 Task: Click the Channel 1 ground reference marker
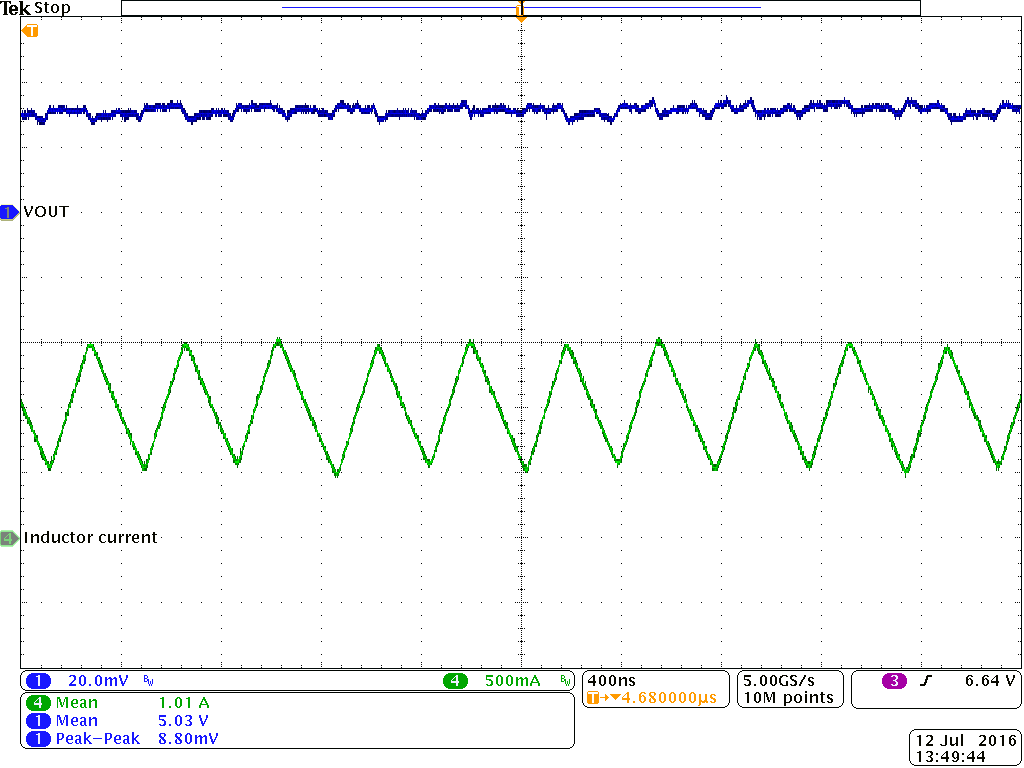coord(8,212)
